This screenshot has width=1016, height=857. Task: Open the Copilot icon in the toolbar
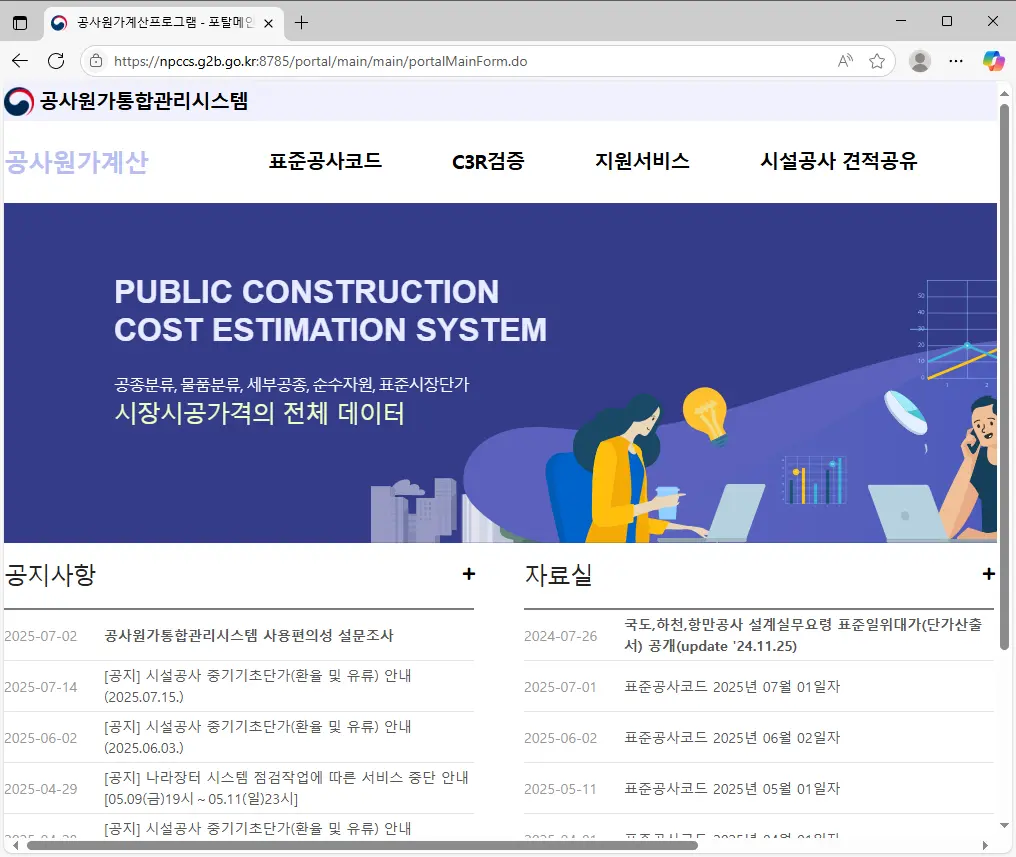point(994,61)
